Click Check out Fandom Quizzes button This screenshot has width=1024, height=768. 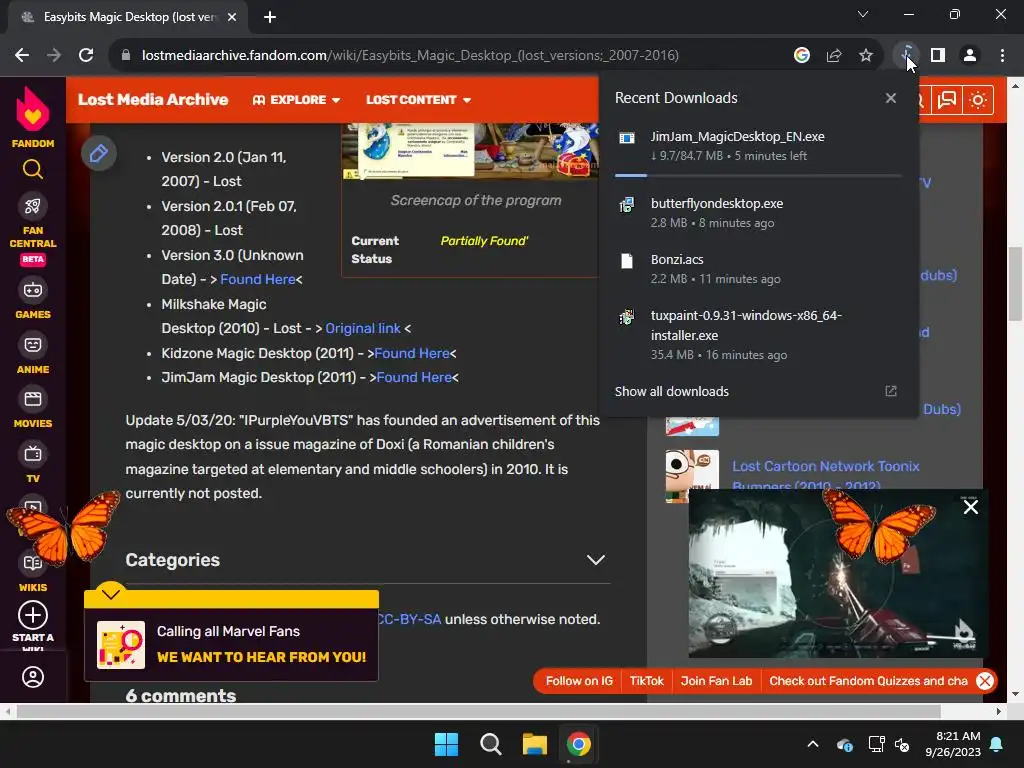[x=869, y=681]
